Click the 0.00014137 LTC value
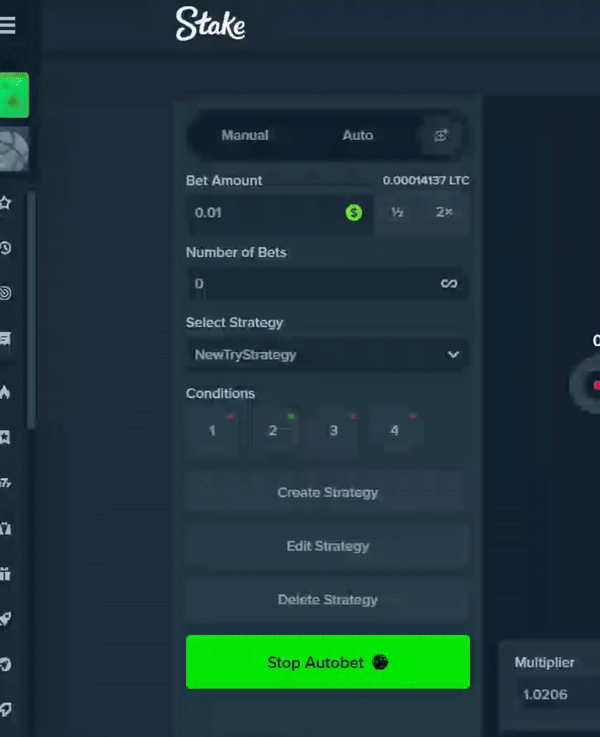The width and height of the screenshot is (600, 737). 426,180
